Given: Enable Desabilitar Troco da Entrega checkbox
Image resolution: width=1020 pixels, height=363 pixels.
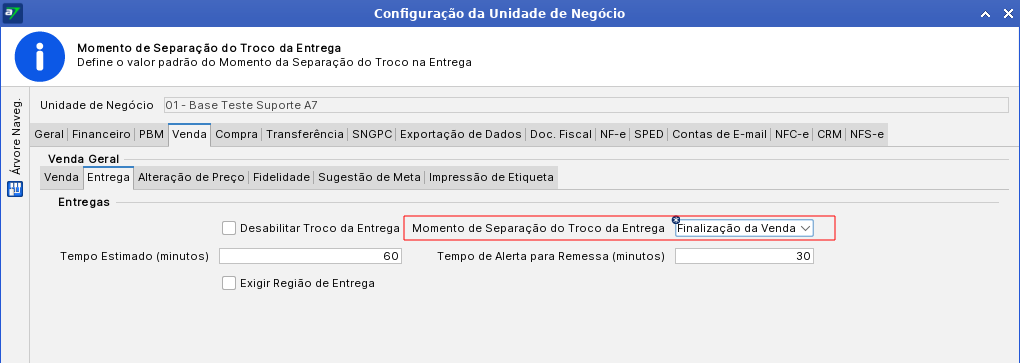Looking at the screenshot, I should click(228, 228).
